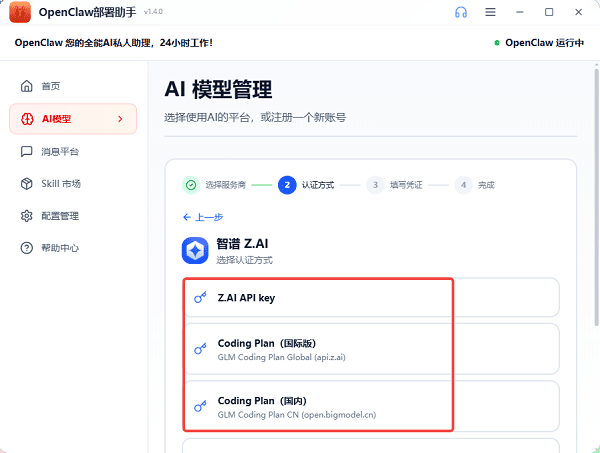
Task: Click the OpenClaw app logo icon
Action: [x=20, y=12]
